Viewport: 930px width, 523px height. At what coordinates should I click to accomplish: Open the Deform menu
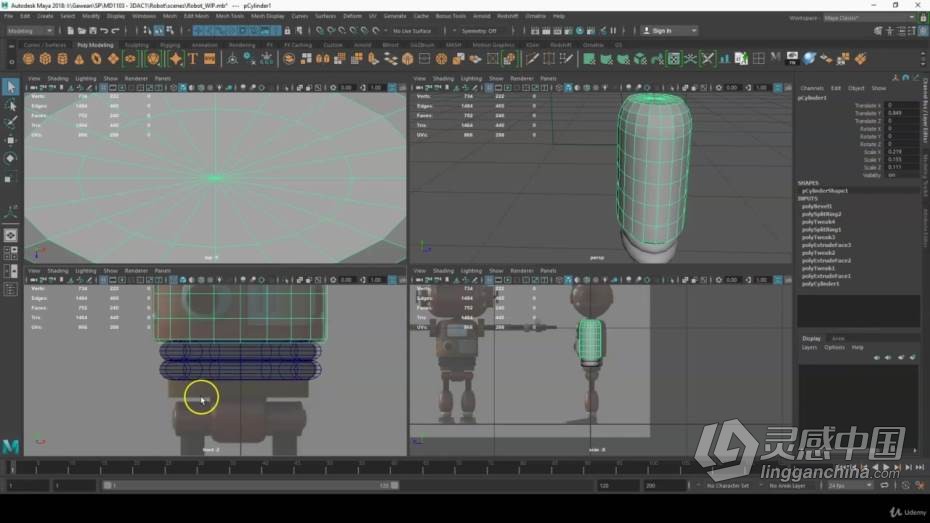click(x=352, y=16)
